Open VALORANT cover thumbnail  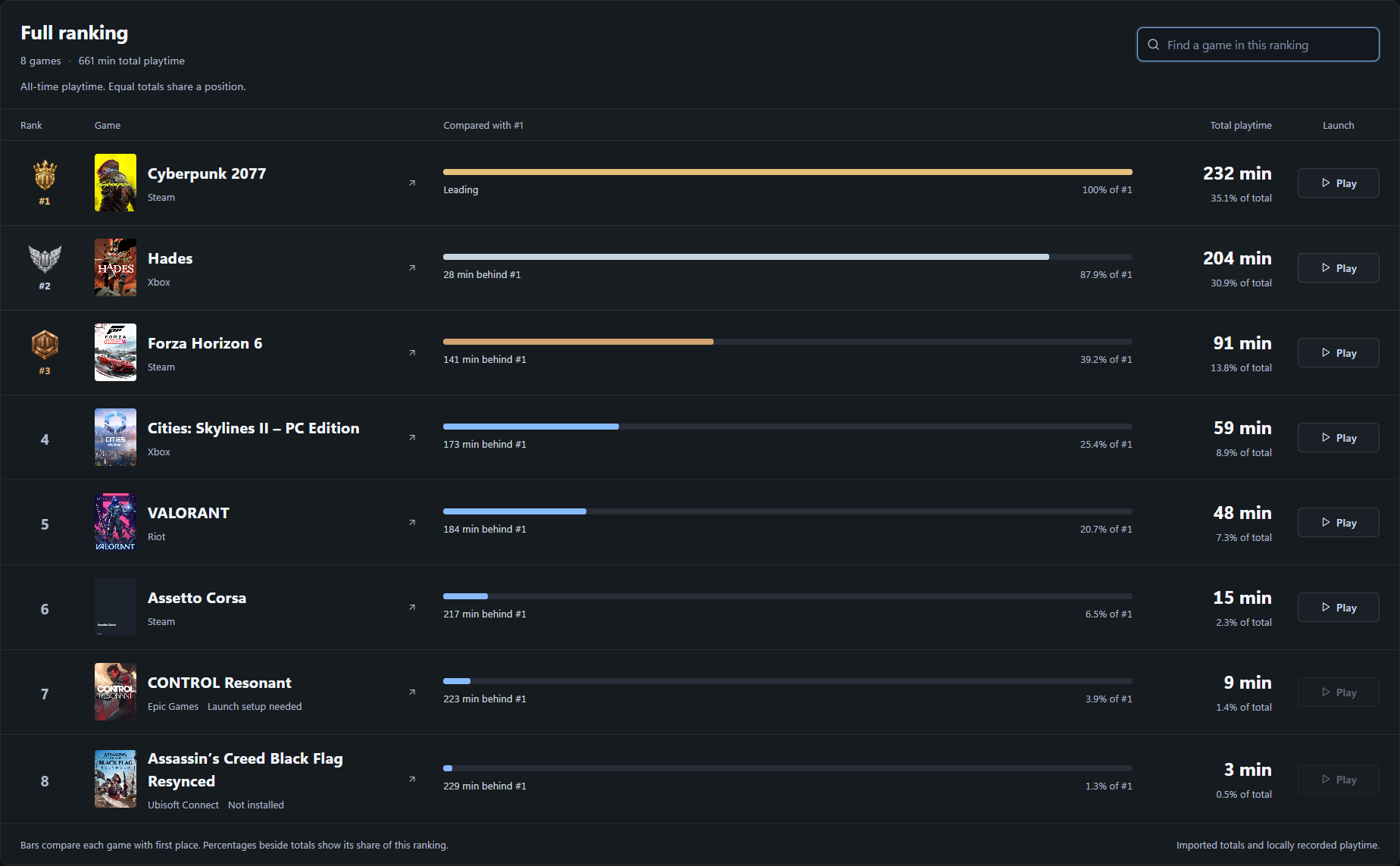(115, 522)
